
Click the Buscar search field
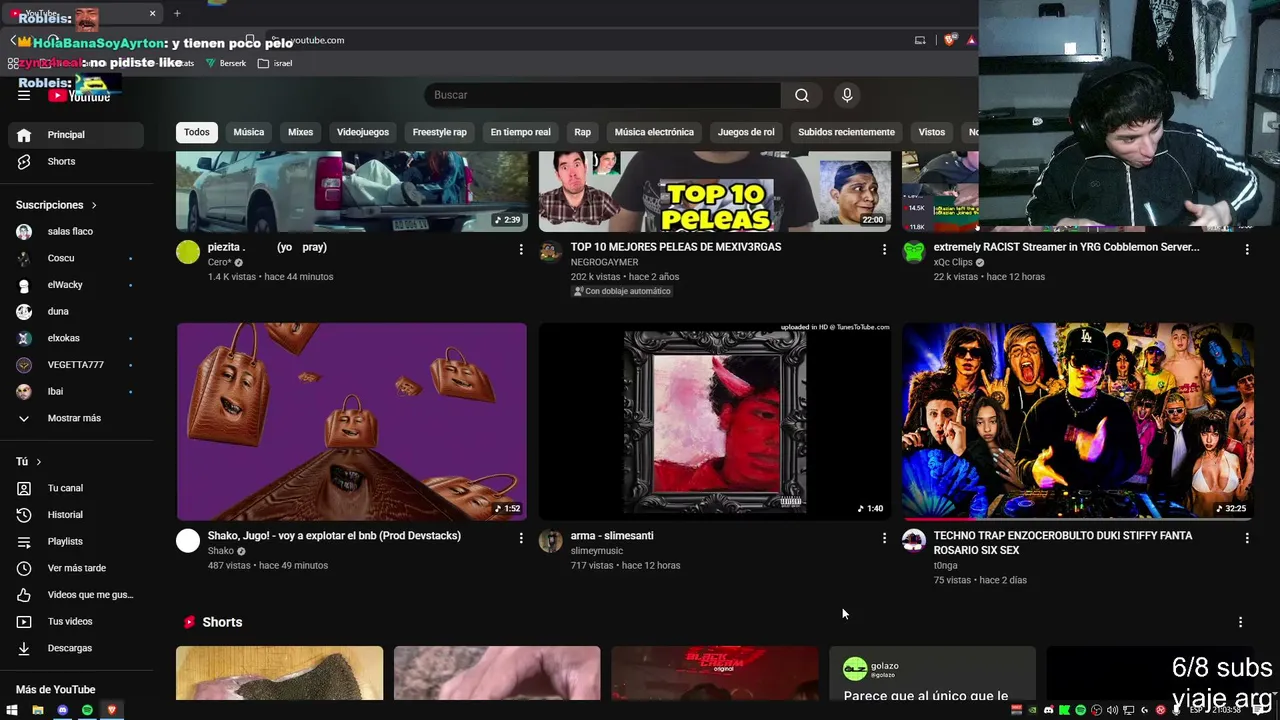602,95
